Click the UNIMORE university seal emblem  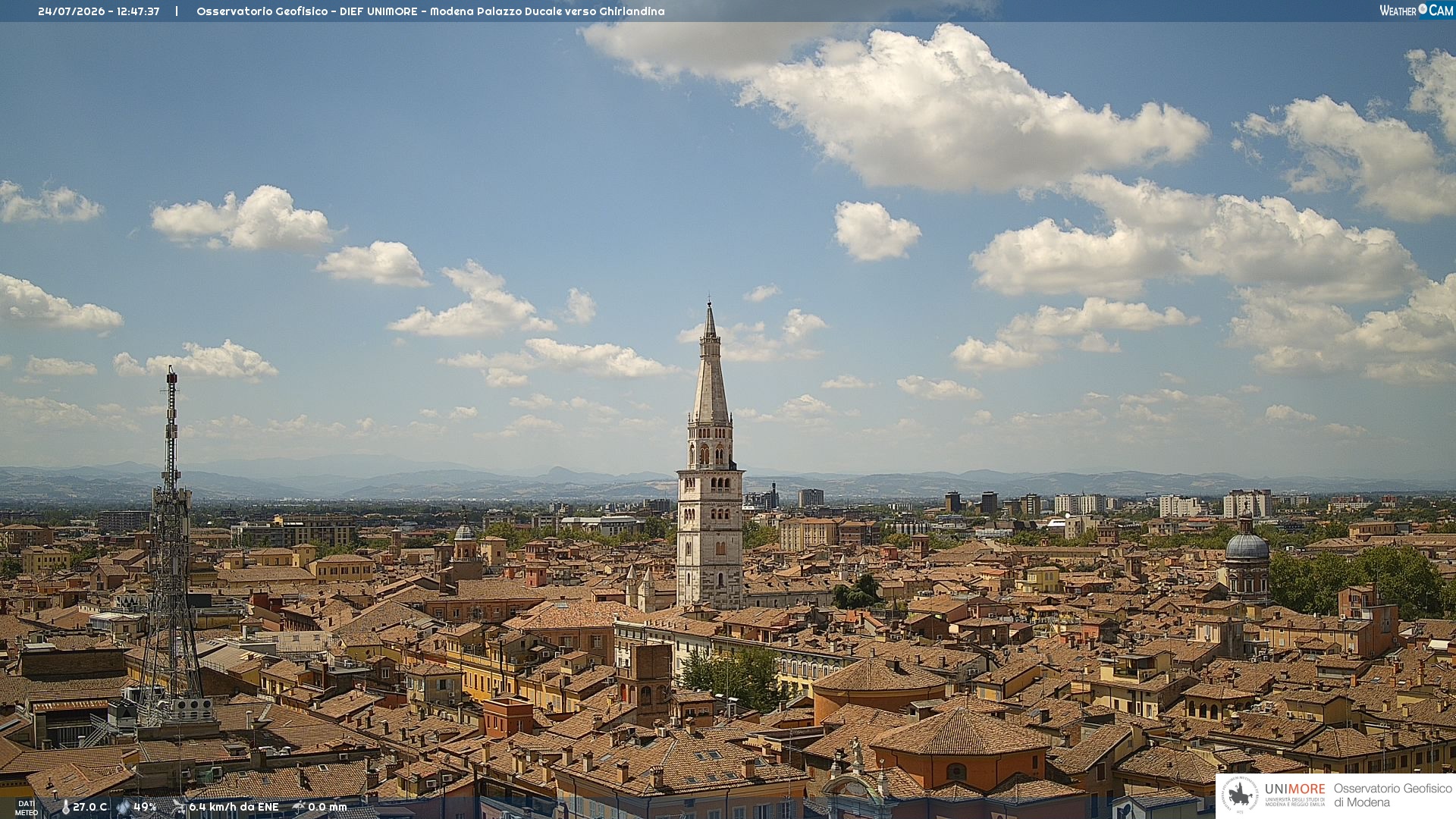coord(1241,795)
